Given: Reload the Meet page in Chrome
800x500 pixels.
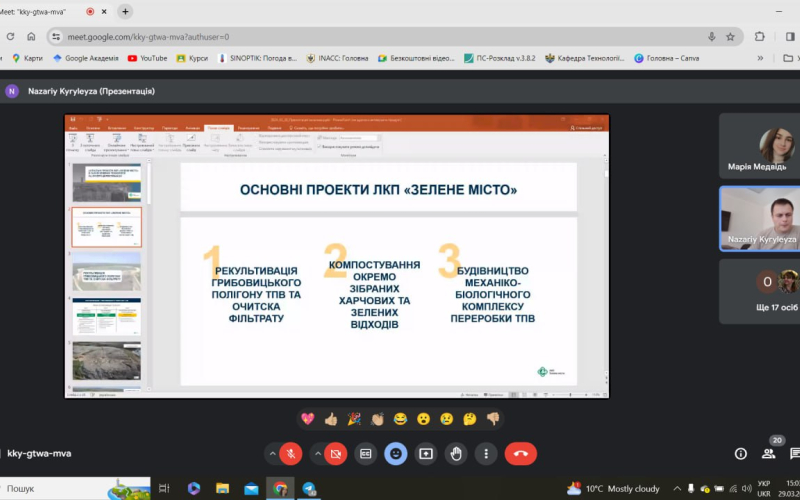Looking at the screenshot, I should (x=10, y=37).
